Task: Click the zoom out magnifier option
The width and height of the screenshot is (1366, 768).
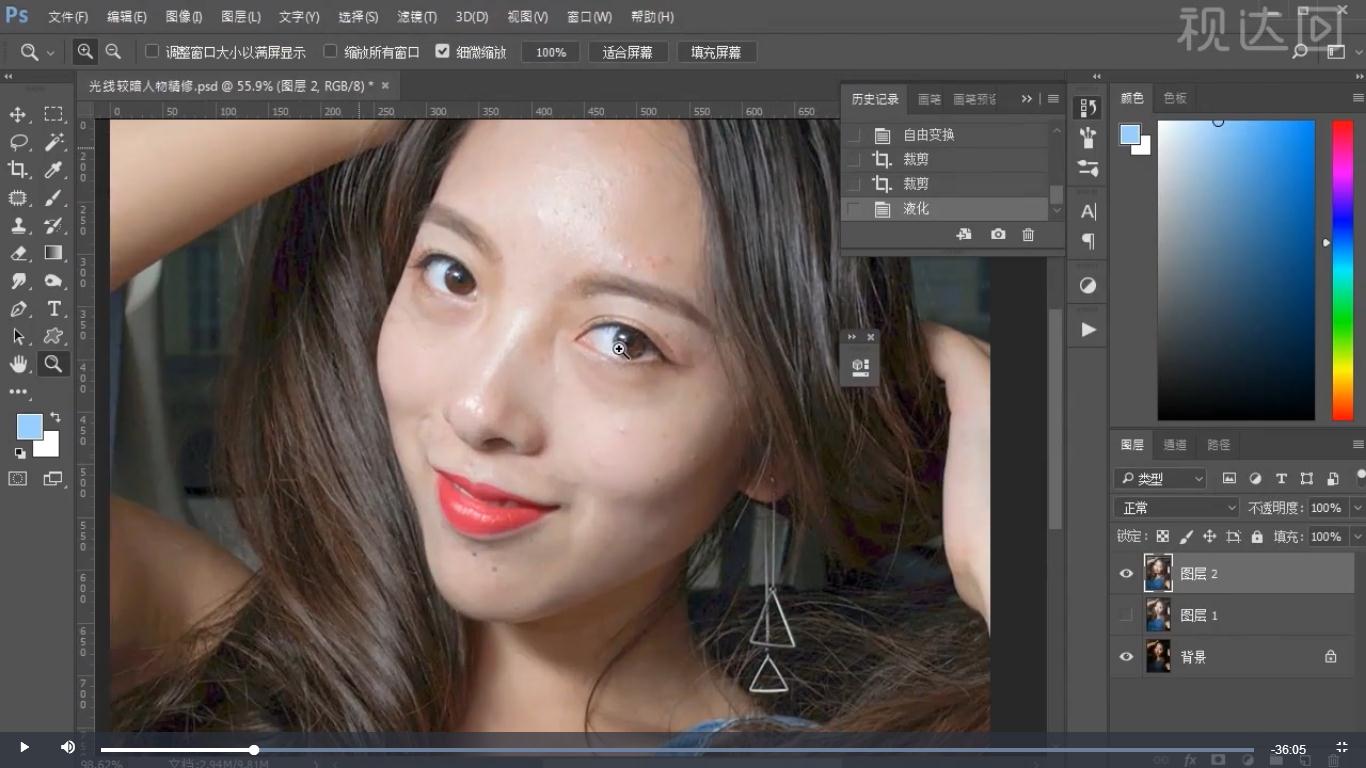Action: click(113, 52)
